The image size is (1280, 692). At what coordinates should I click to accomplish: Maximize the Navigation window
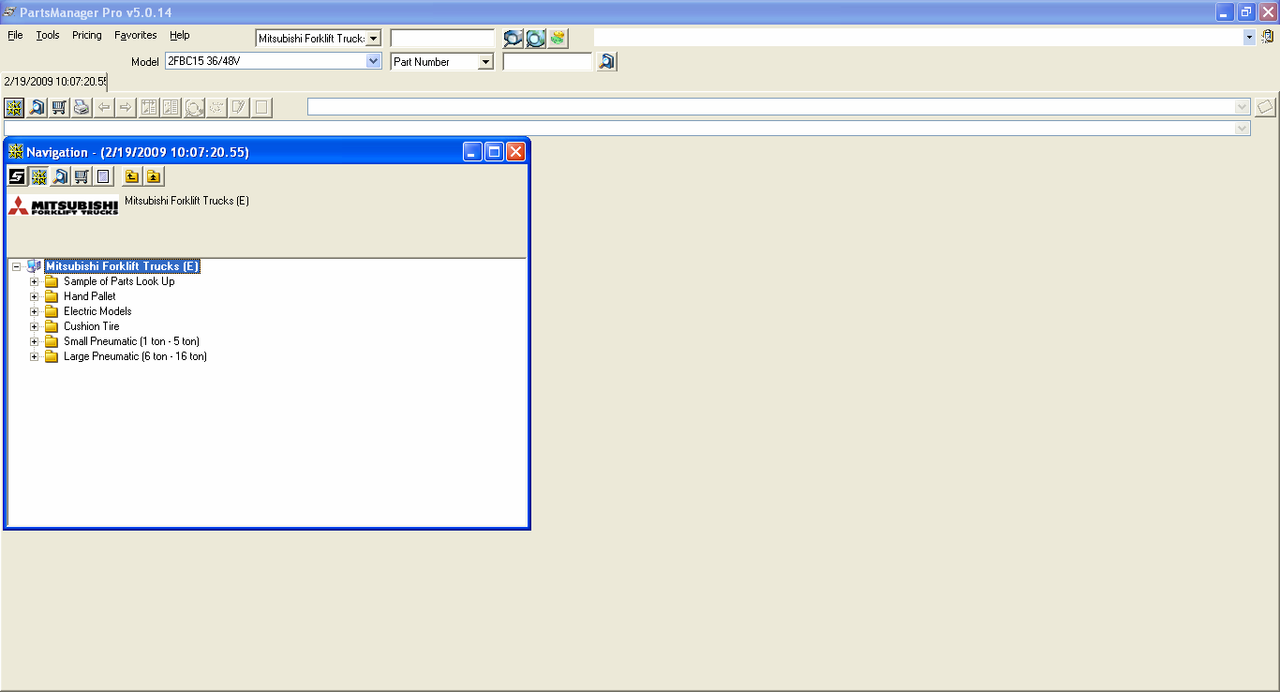[494, 152]
